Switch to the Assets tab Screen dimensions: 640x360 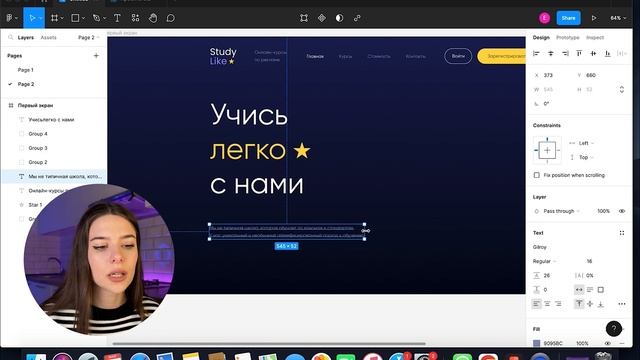click(49, 37)
